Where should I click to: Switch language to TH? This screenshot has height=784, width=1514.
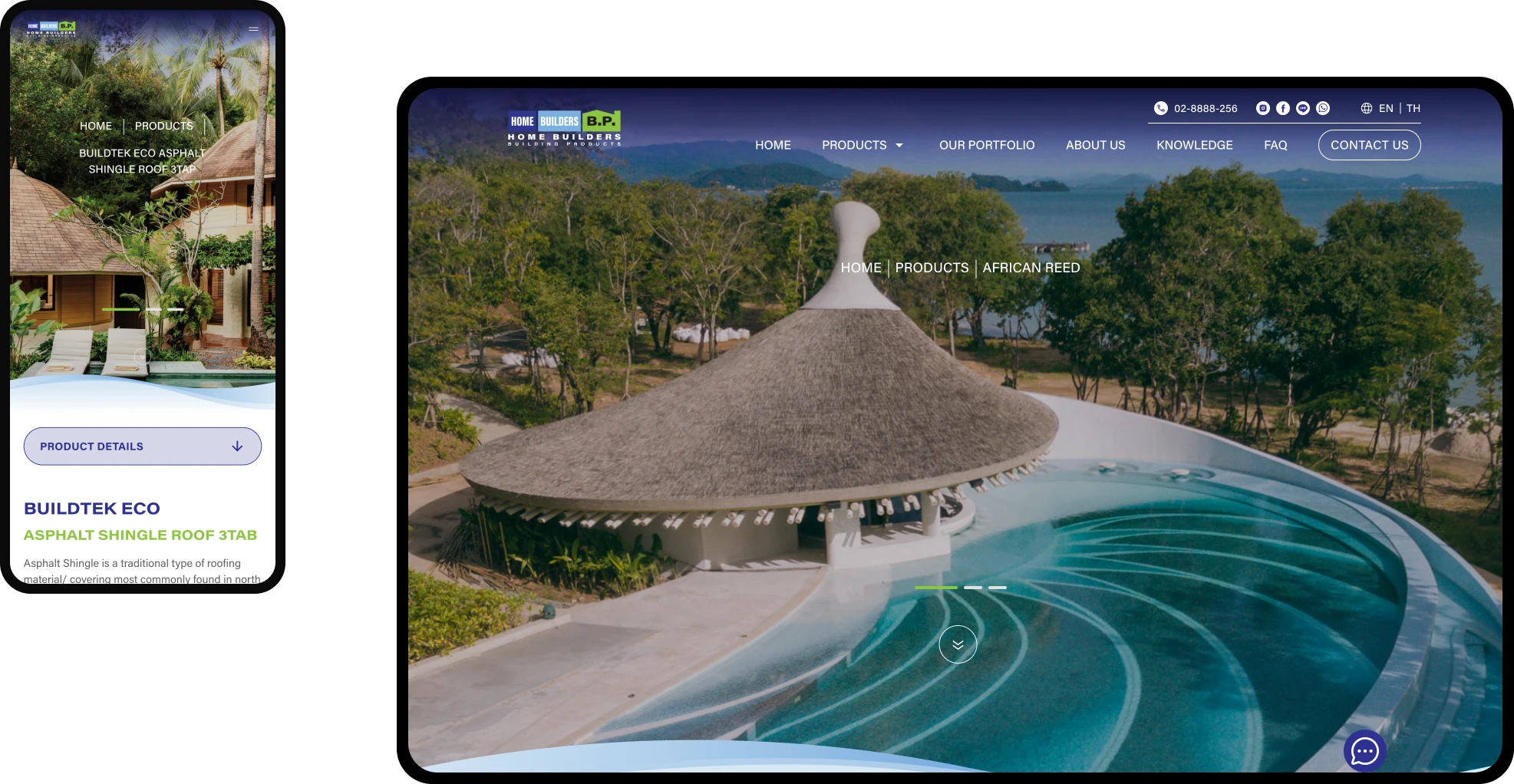click(x=1413, y=108)
